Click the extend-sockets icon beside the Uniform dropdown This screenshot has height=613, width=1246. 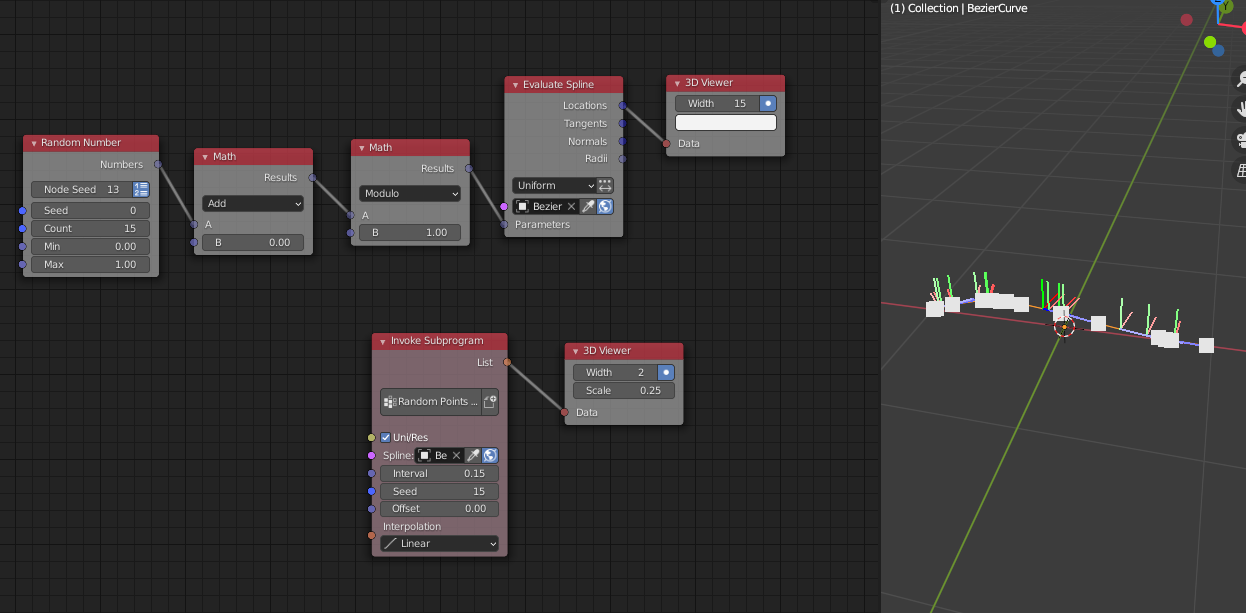(605, 186)
